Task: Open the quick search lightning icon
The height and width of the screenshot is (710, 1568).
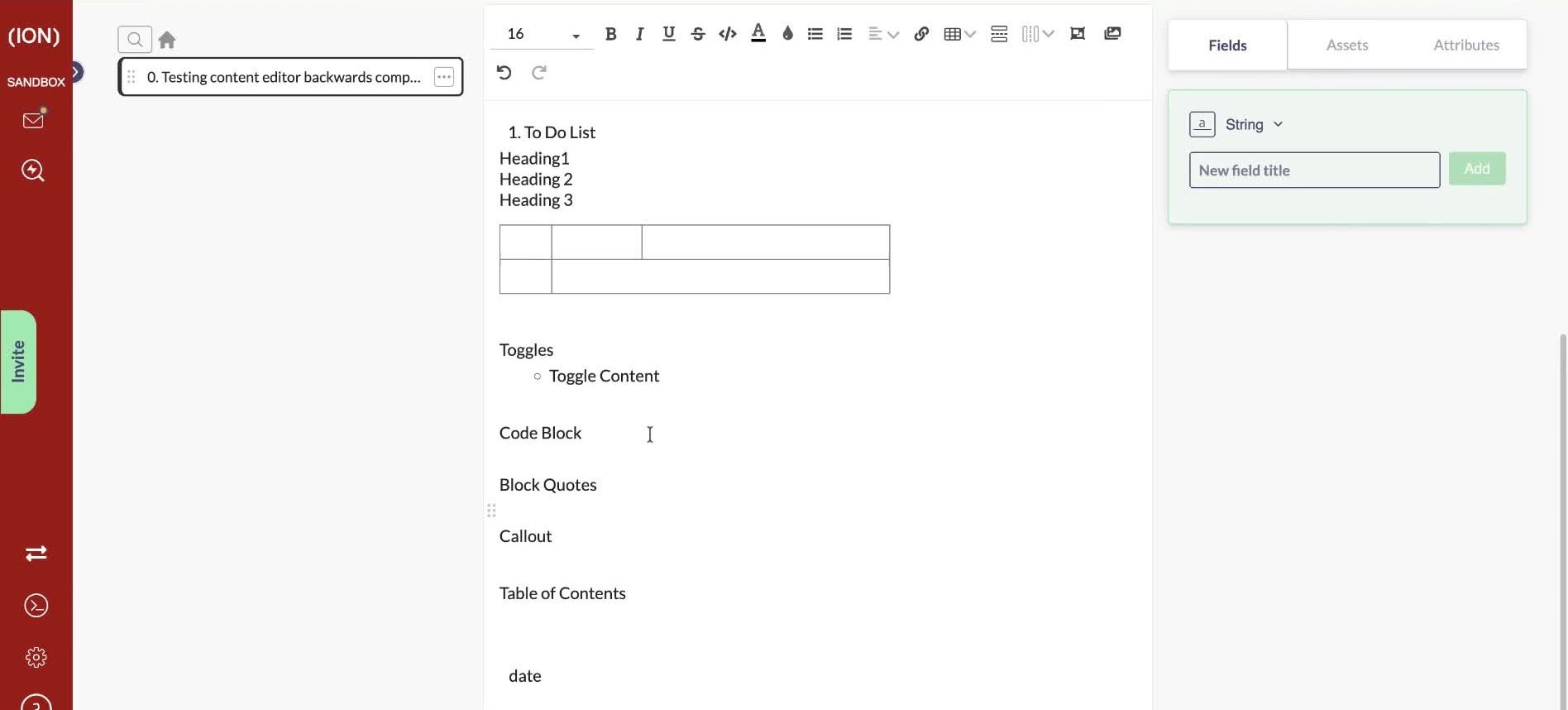Action: point(33,170)
